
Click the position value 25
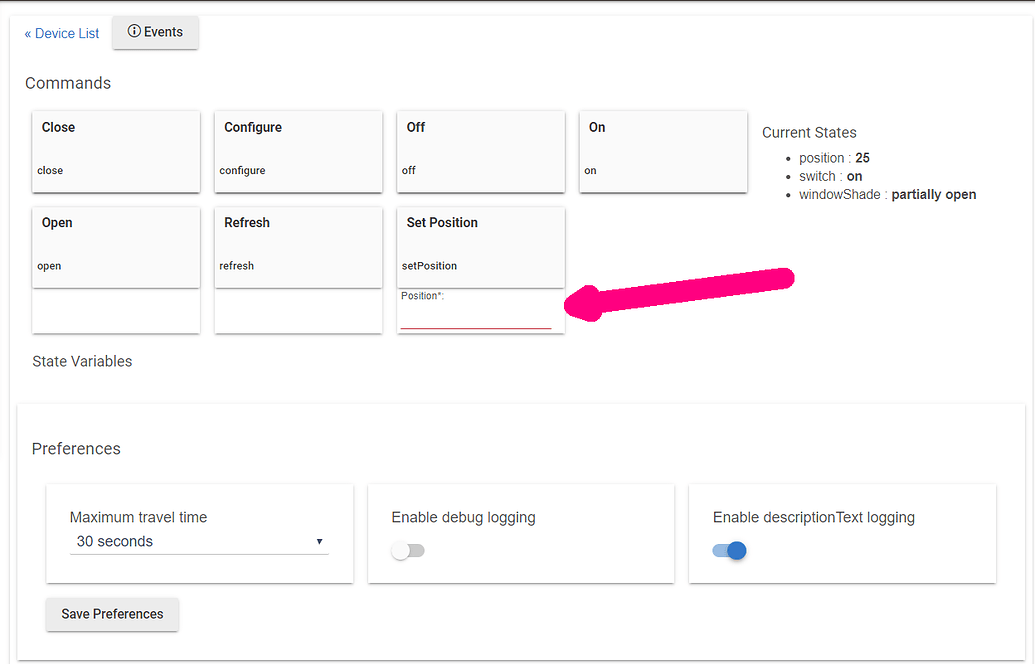[862, 157]
